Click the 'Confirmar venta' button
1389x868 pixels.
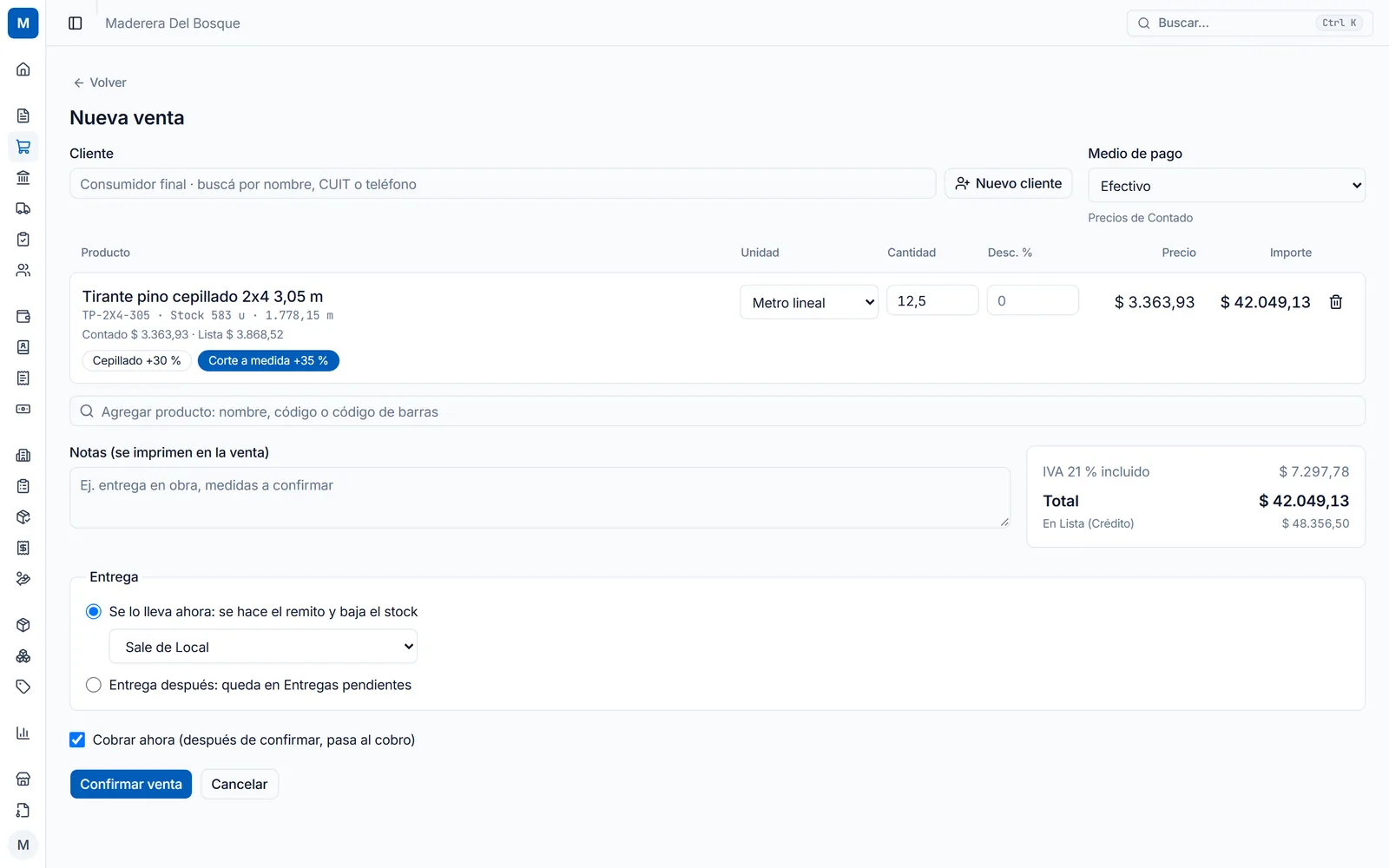(x=131, y=784)
